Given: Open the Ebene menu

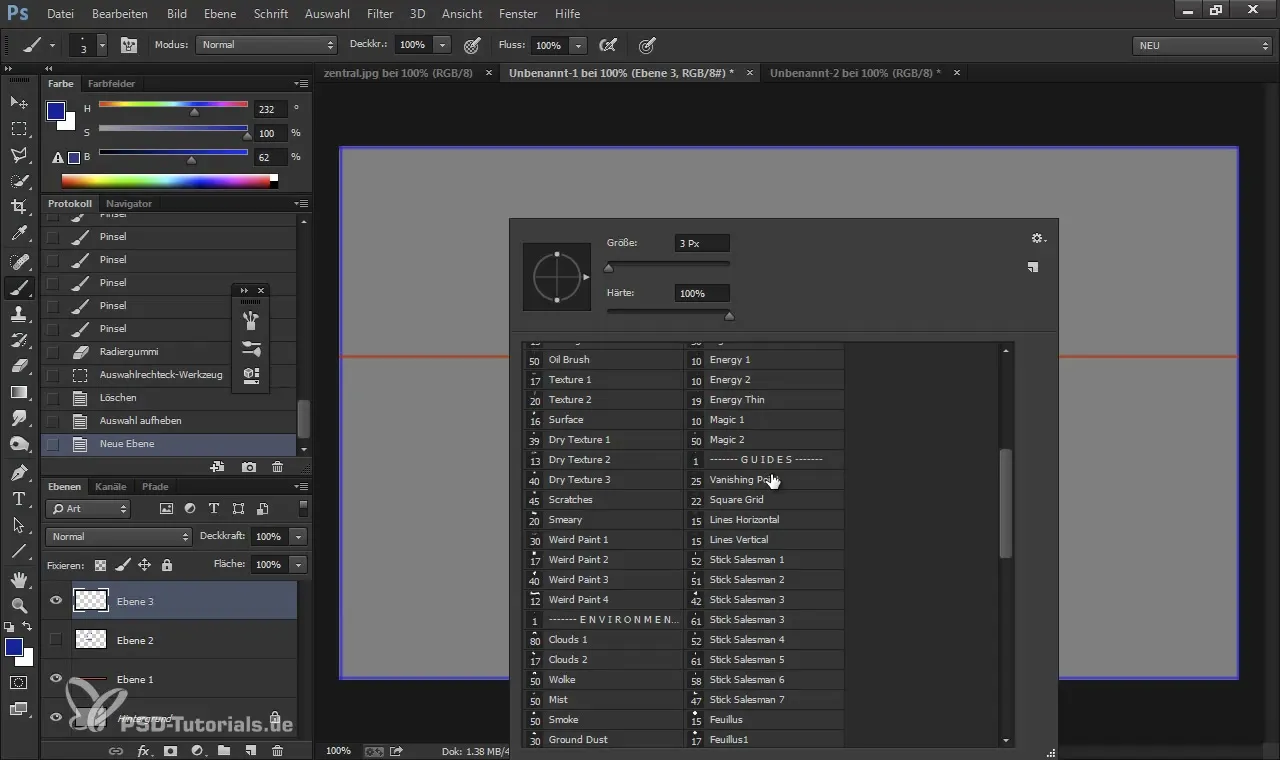Looking at the screenshot, I should tap(220, 14).
